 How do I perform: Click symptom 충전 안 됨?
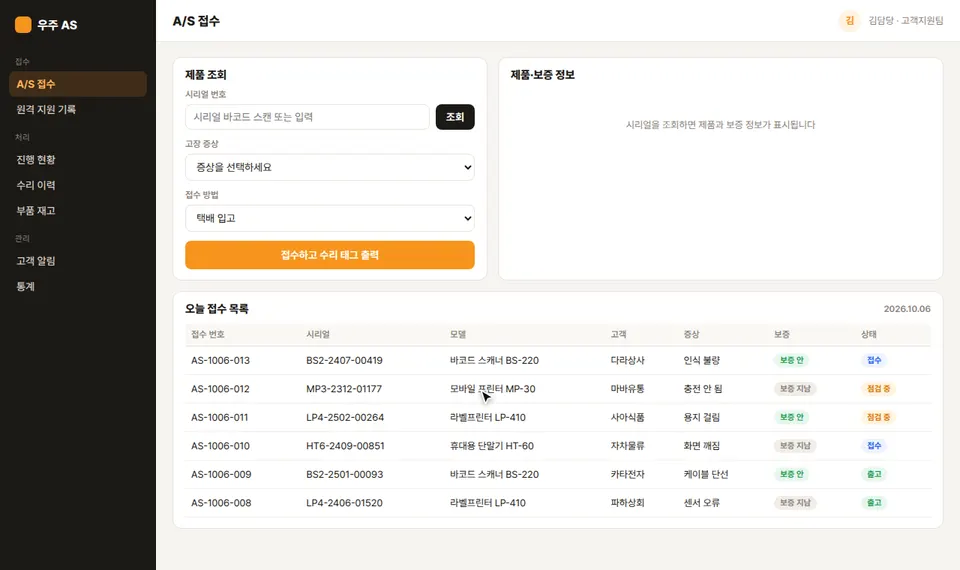click(x=703, y=389)
